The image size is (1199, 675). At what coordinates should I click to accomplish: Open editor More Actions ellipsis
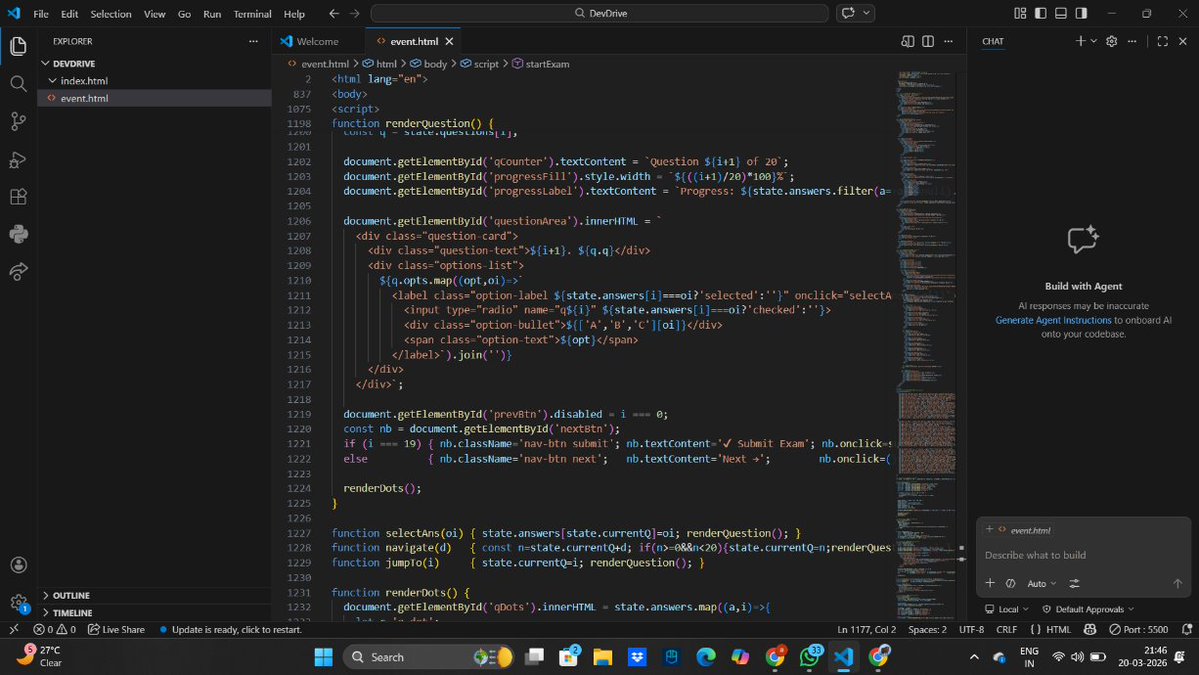[948, 41]
